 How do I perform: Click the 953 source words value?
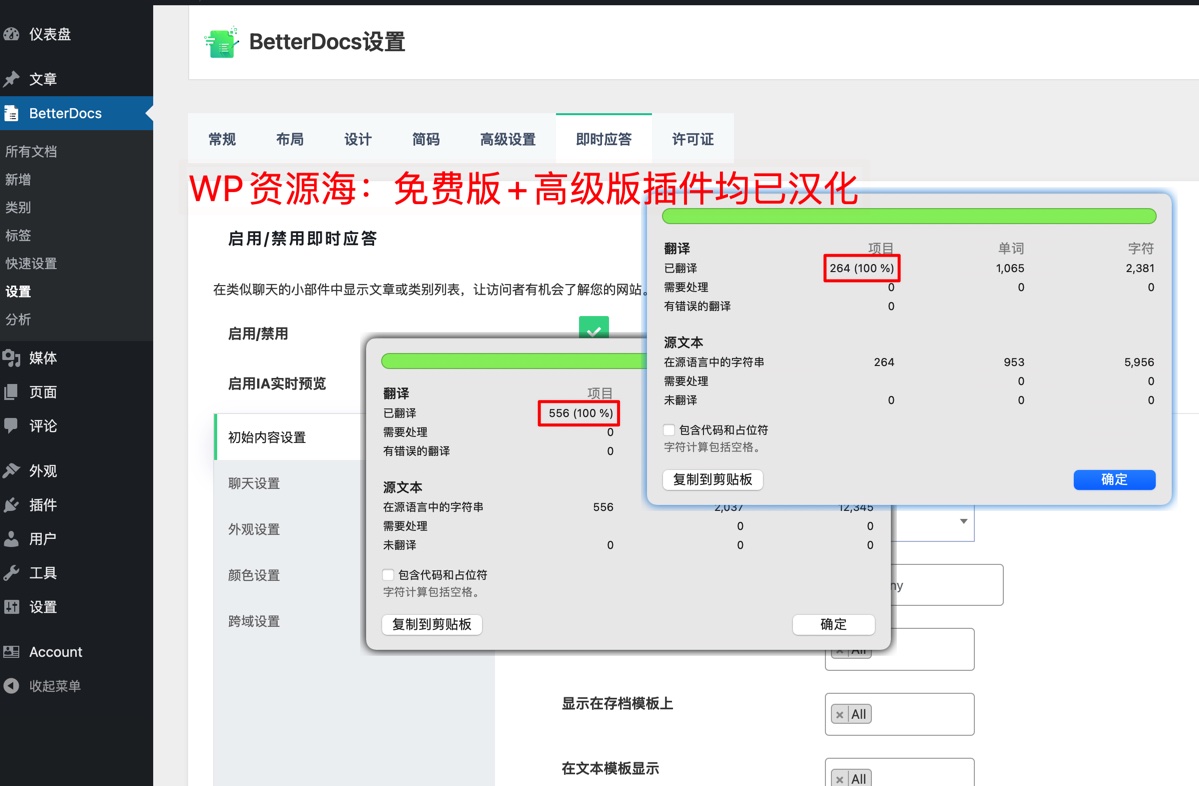tap(1014, 362)
